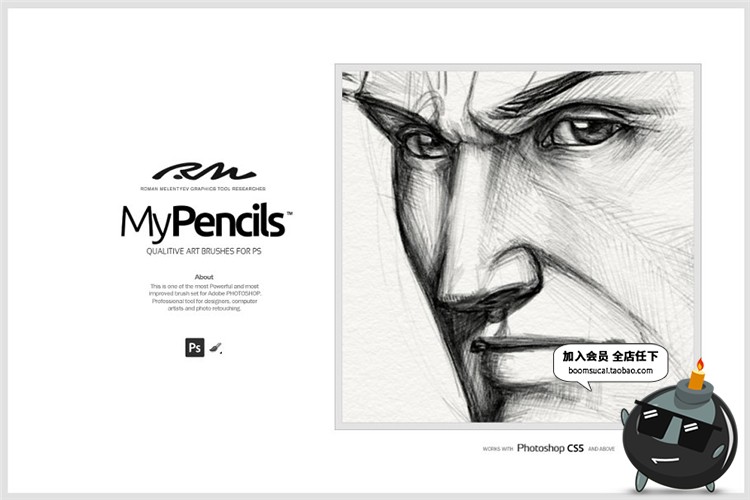
Task: Click the About heading
Action: (x=204, y=277)
